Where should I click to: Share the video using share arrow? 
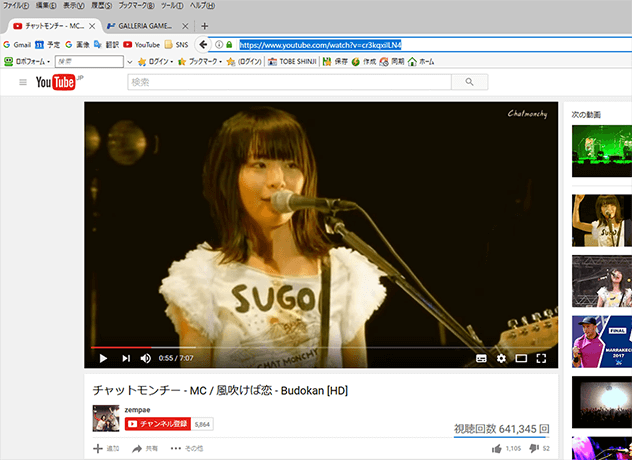click(x=145, y=448)
